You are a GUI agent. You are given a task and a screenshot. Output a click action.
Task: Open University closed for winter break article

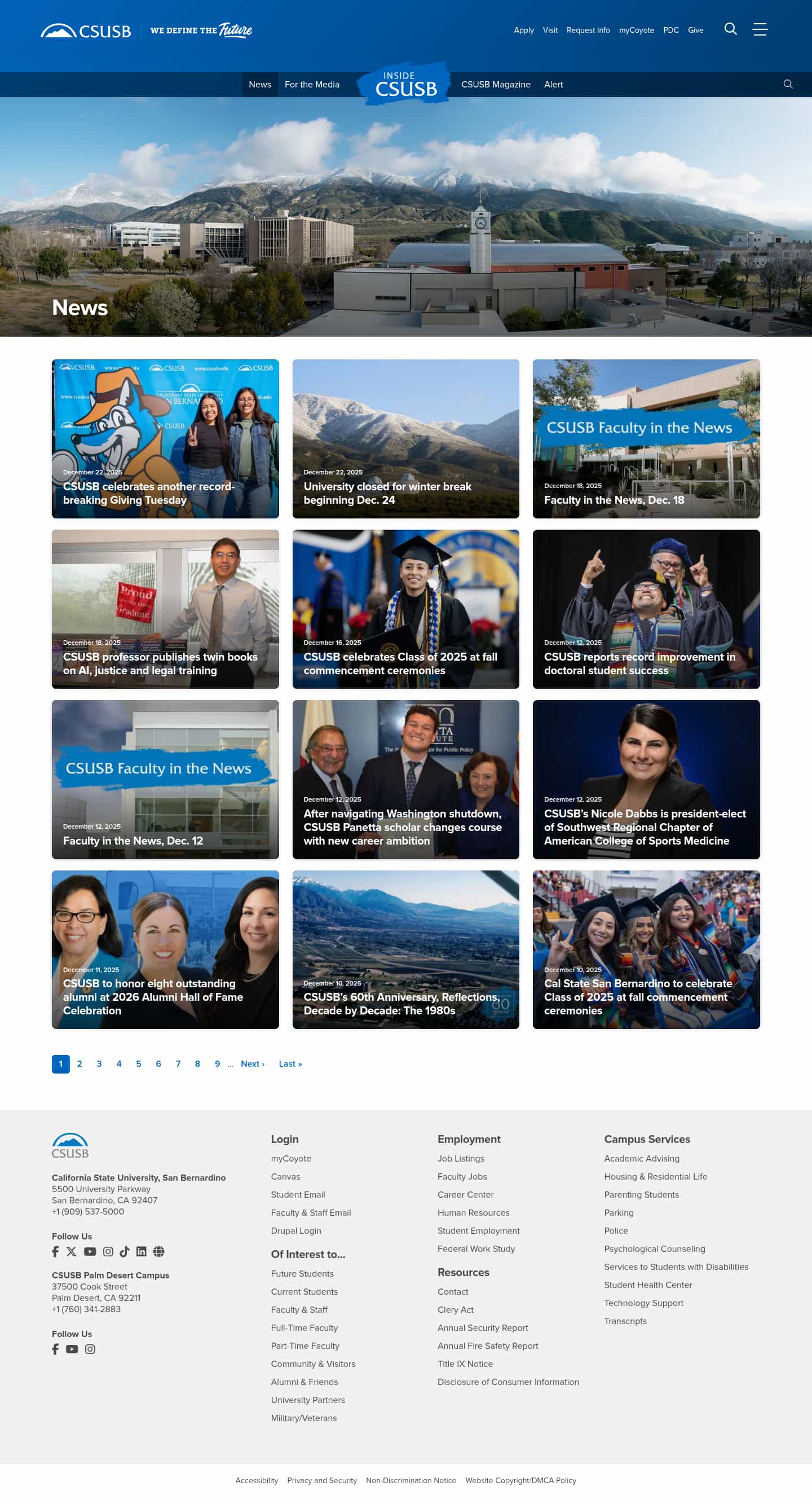[405, 438]
